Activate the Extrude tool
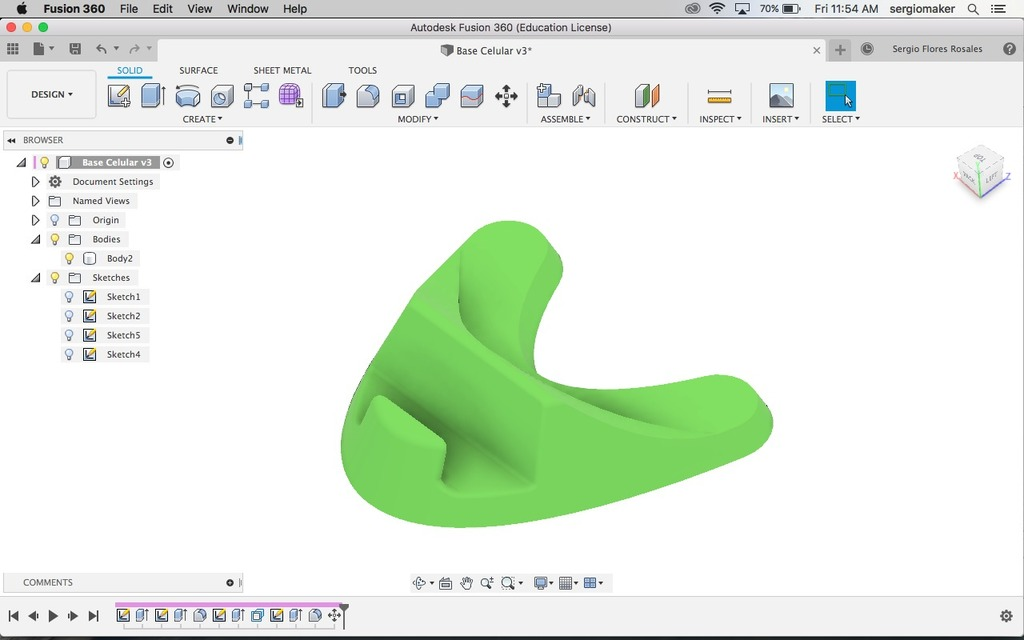This screenshot has height=640, width=1024. 150,94
